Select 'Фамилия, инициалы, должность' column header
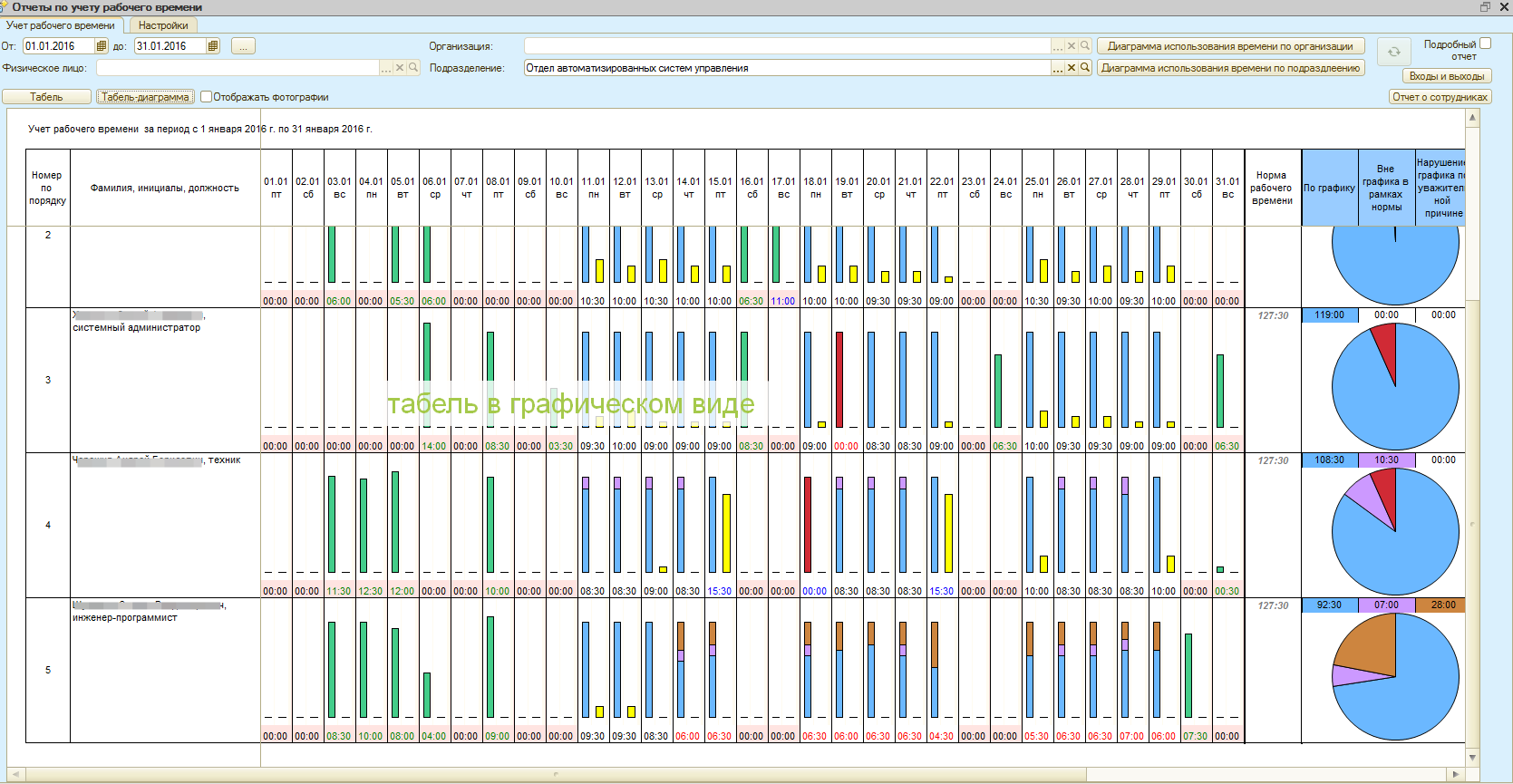1513x784 pixels. 165,188
